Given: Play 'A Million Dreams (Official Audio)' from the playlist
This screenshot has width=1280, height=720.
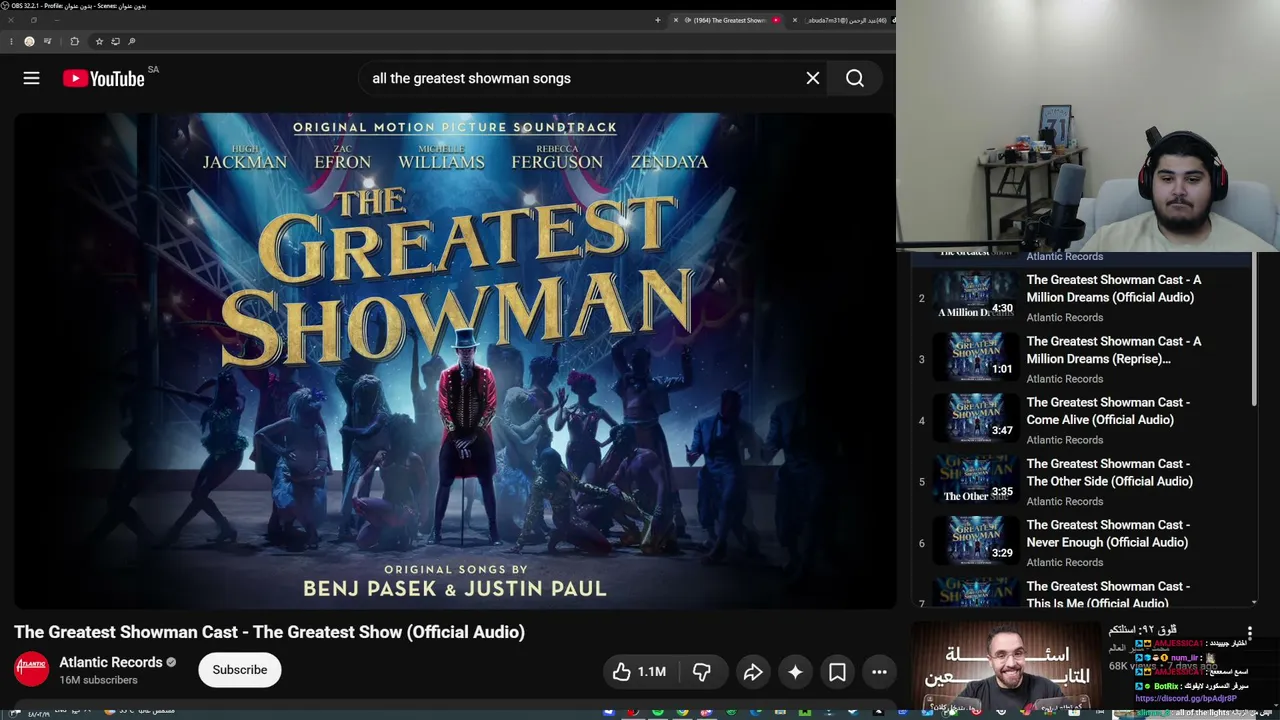Looking at the screenshot, I should [x=1113, y=289].
